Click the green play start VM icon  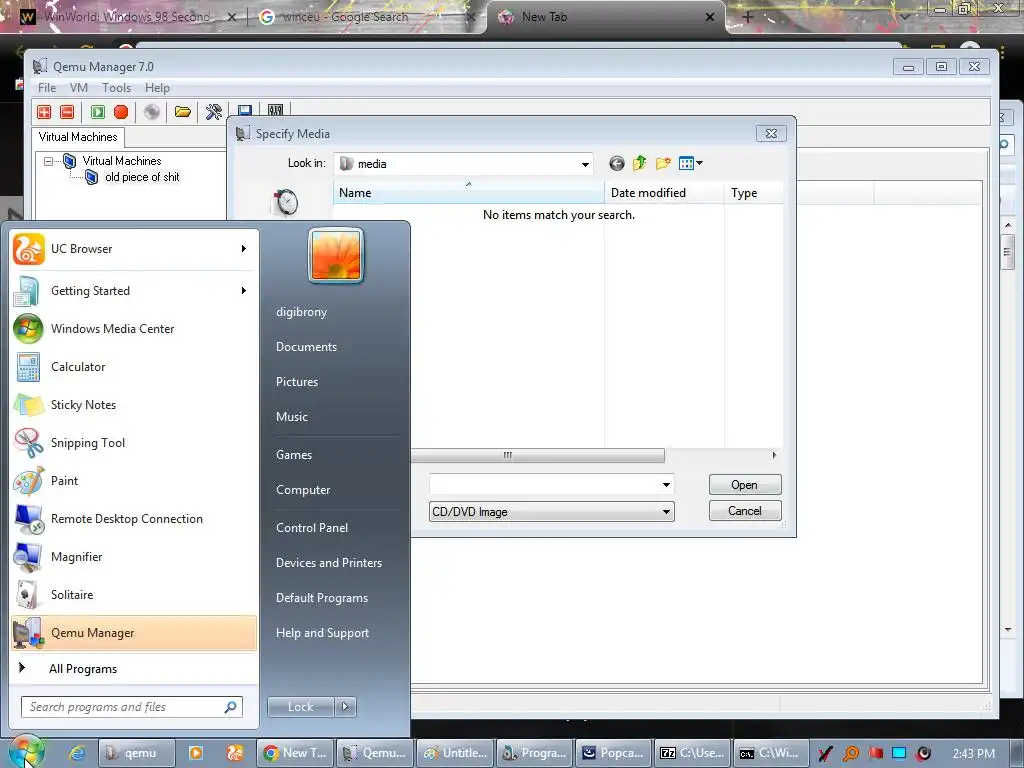pyautogui.click(x=97, y=112)
